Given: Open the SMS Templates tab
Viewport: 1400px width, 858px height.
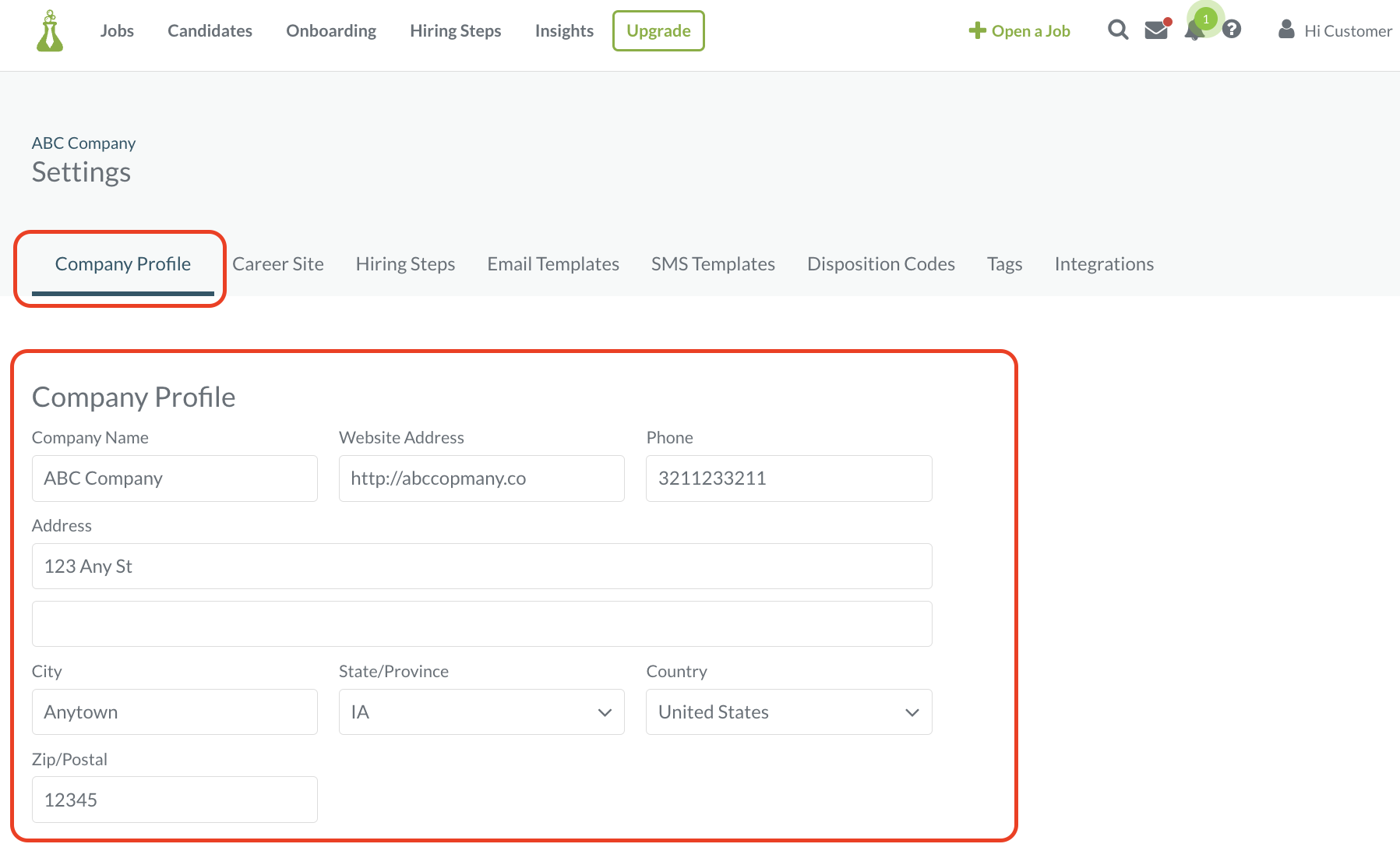Looking at the screenshot, I should 713,264.
